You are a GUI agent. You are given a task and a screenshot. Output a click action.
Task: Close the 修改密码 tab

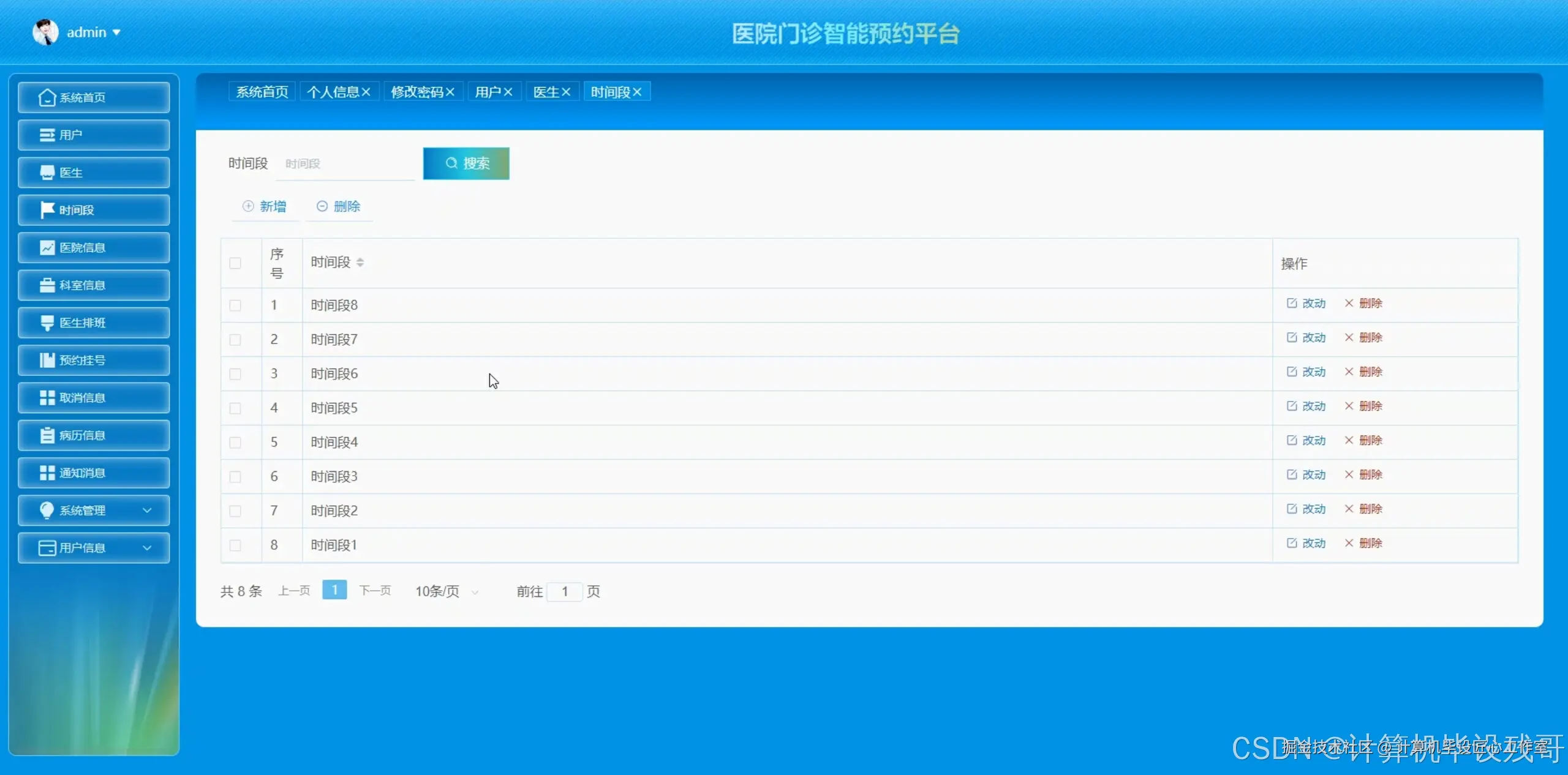451,91
